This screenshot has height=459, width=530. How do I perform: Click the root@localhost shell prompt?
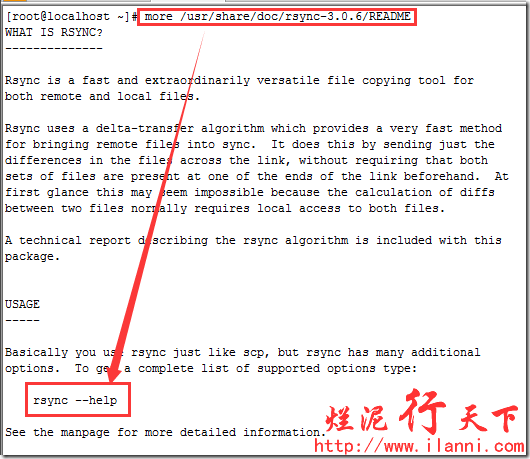click(71, 17)
